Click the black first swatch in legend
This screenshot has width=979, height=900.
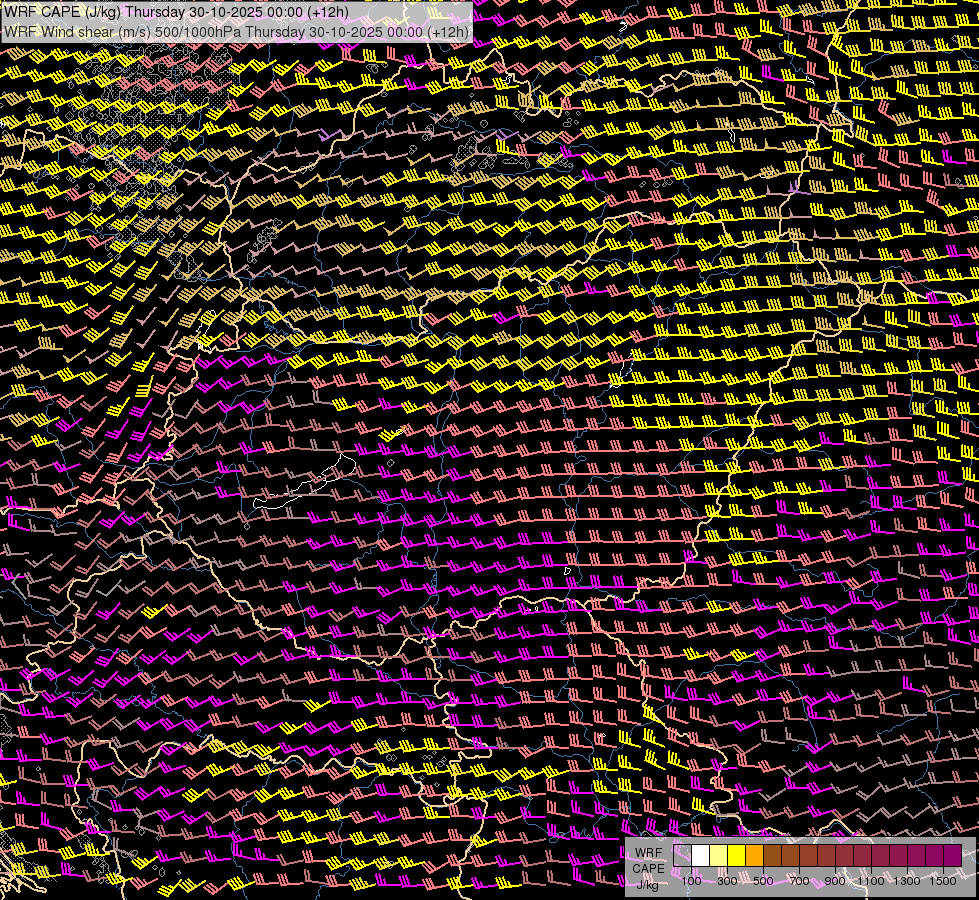point(682,855)
